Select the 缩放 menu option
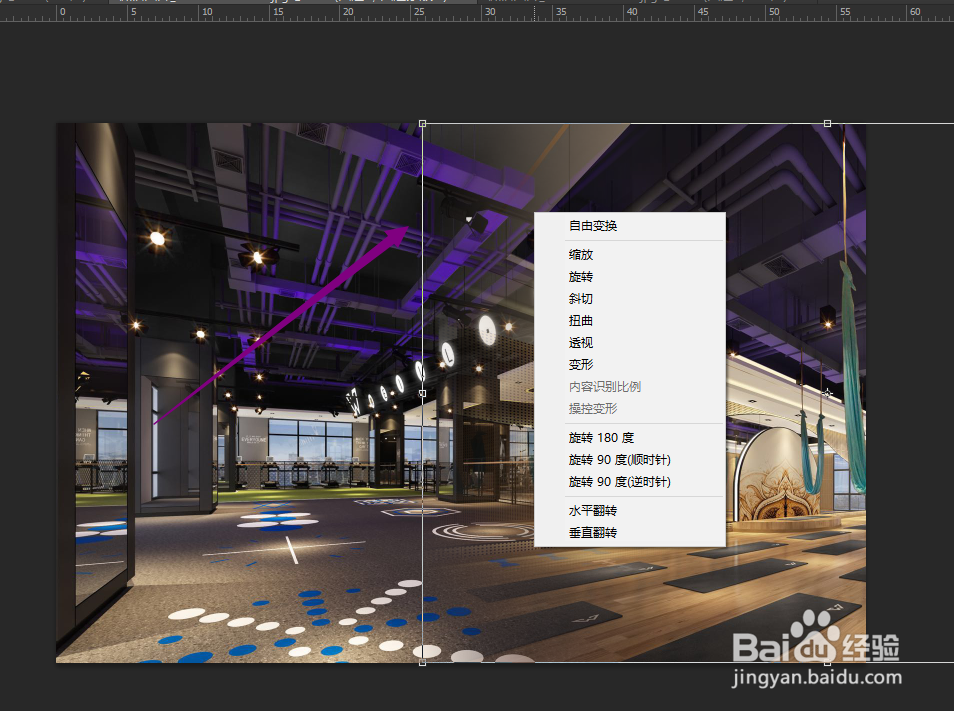Viewport: 954px width, 711px height. pyautogui.click(x=630, y=254)
